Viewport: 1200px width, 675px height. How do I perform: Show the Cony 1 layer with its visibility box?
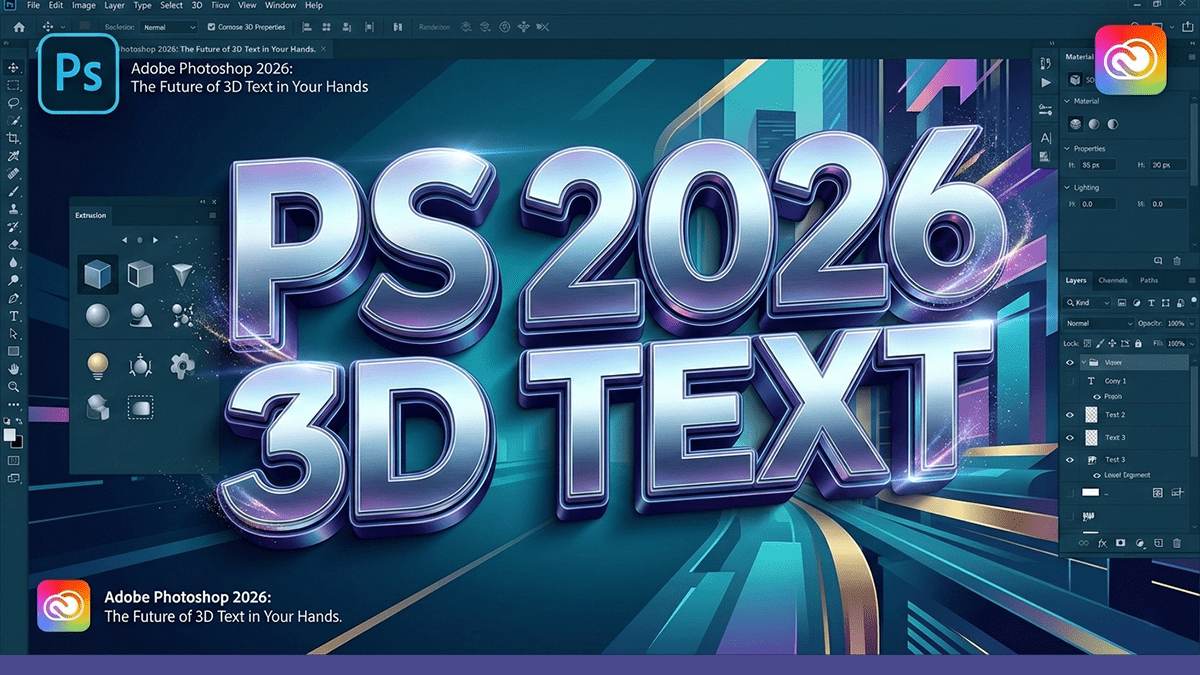(x=1069, y=381)
